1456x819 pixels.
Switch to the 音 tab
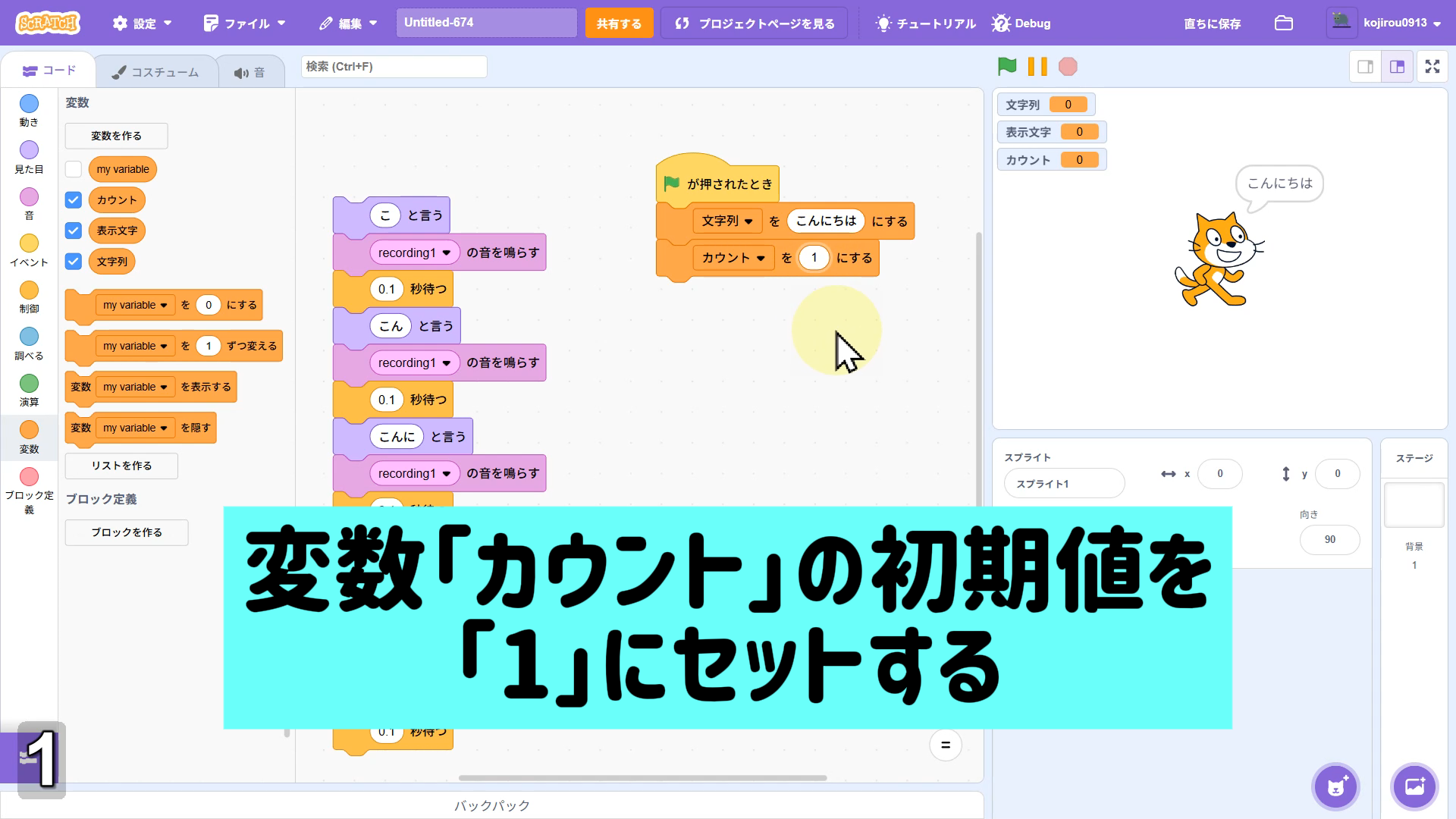click(250, 72)
